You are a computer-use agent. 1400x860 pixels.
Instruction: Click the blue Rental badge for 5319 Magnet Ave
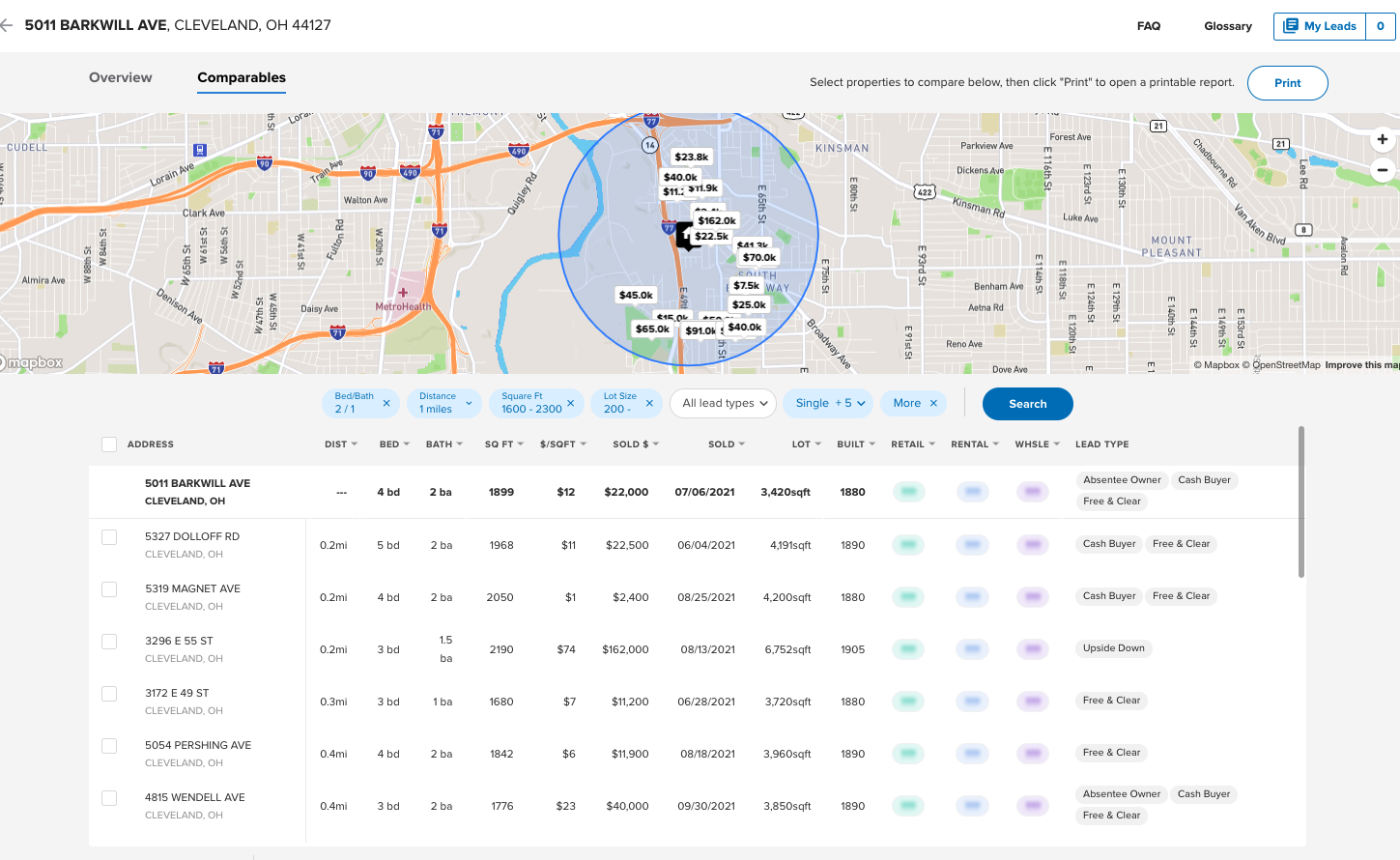(972, 596)
